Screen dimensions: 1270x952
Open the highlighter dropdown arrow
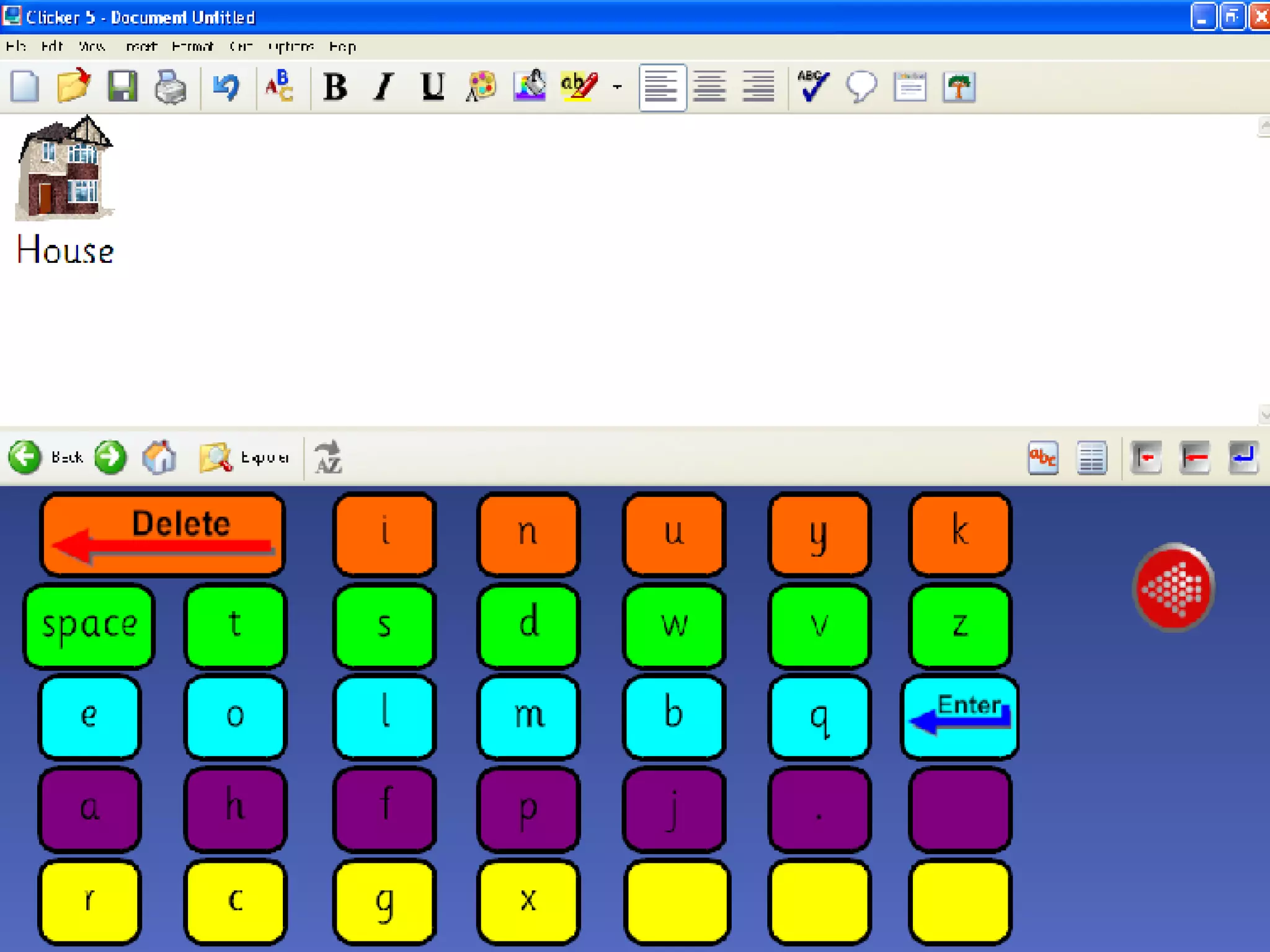[617, 86]
